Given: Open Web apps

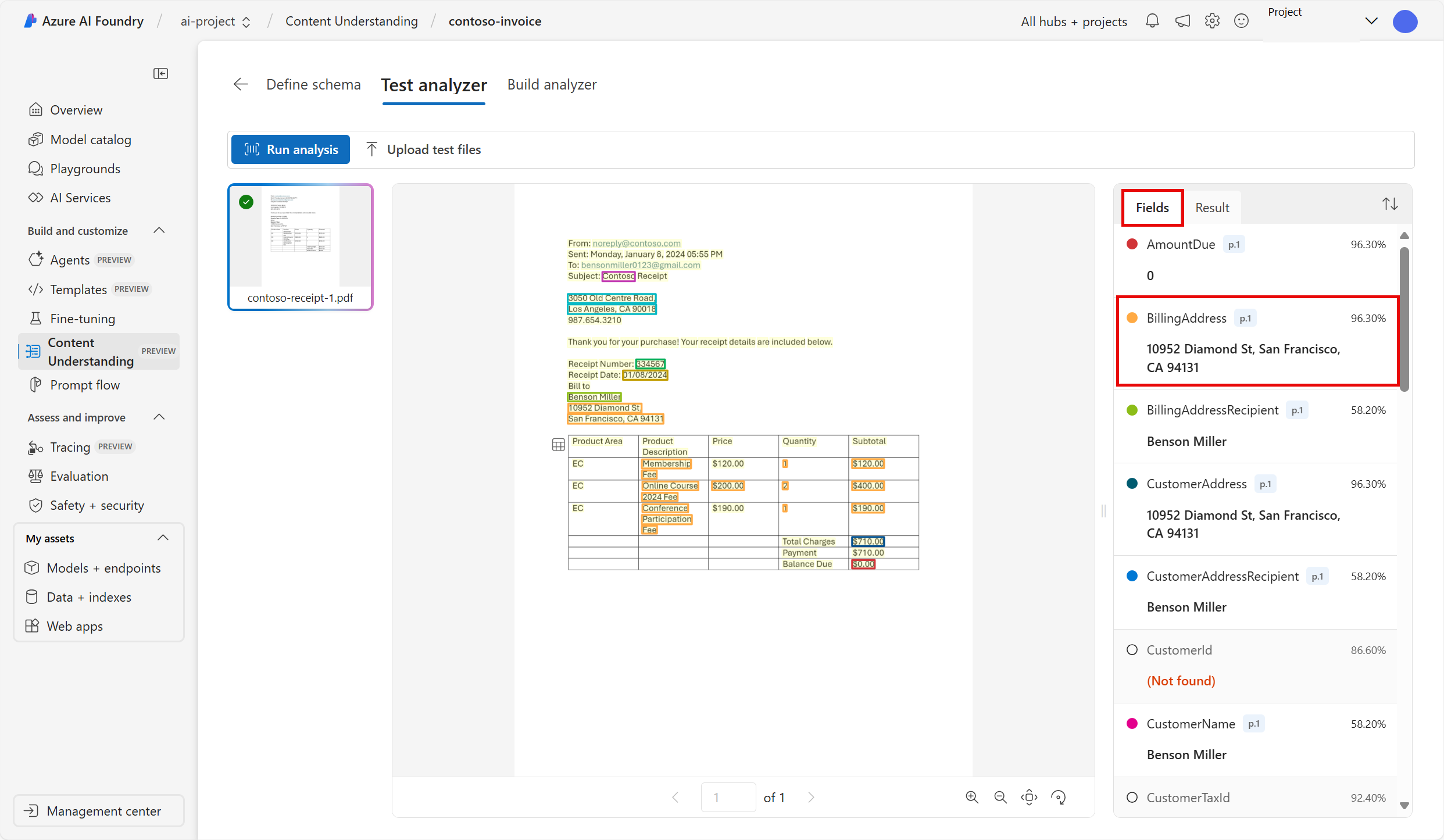Looking at the screenshot, I should (x=64, y=626).
